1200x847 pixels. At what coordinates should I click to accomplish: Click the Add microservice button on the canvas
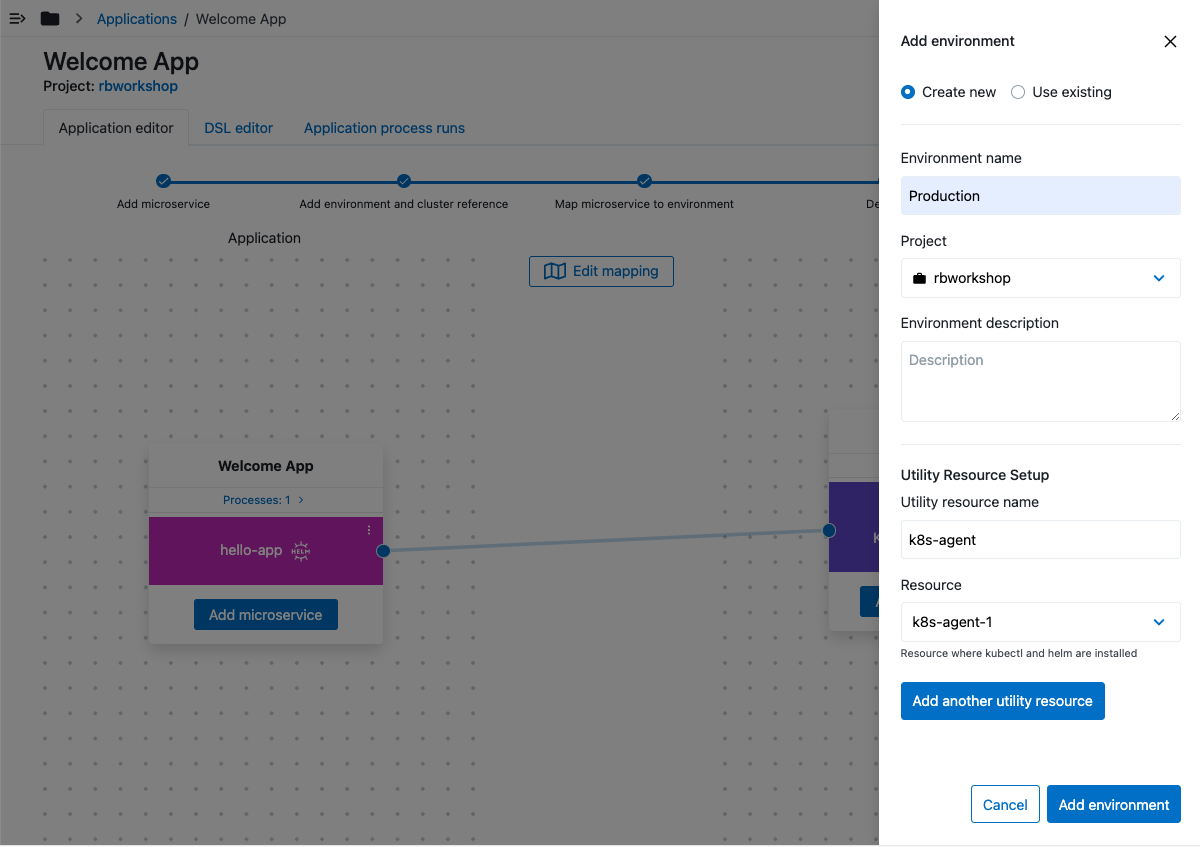point(265,614)
